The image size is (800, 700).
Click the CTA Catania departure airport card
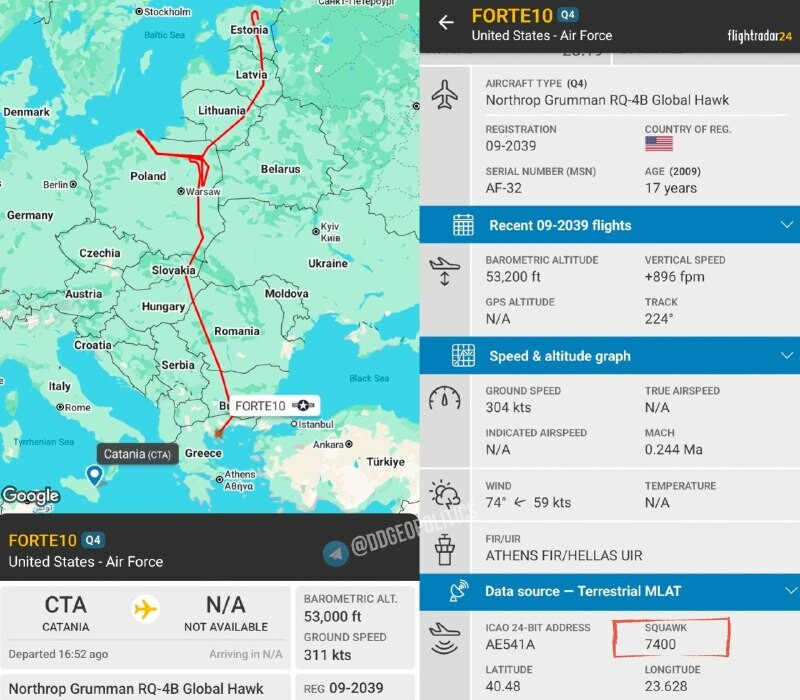[x=66, y=612]
